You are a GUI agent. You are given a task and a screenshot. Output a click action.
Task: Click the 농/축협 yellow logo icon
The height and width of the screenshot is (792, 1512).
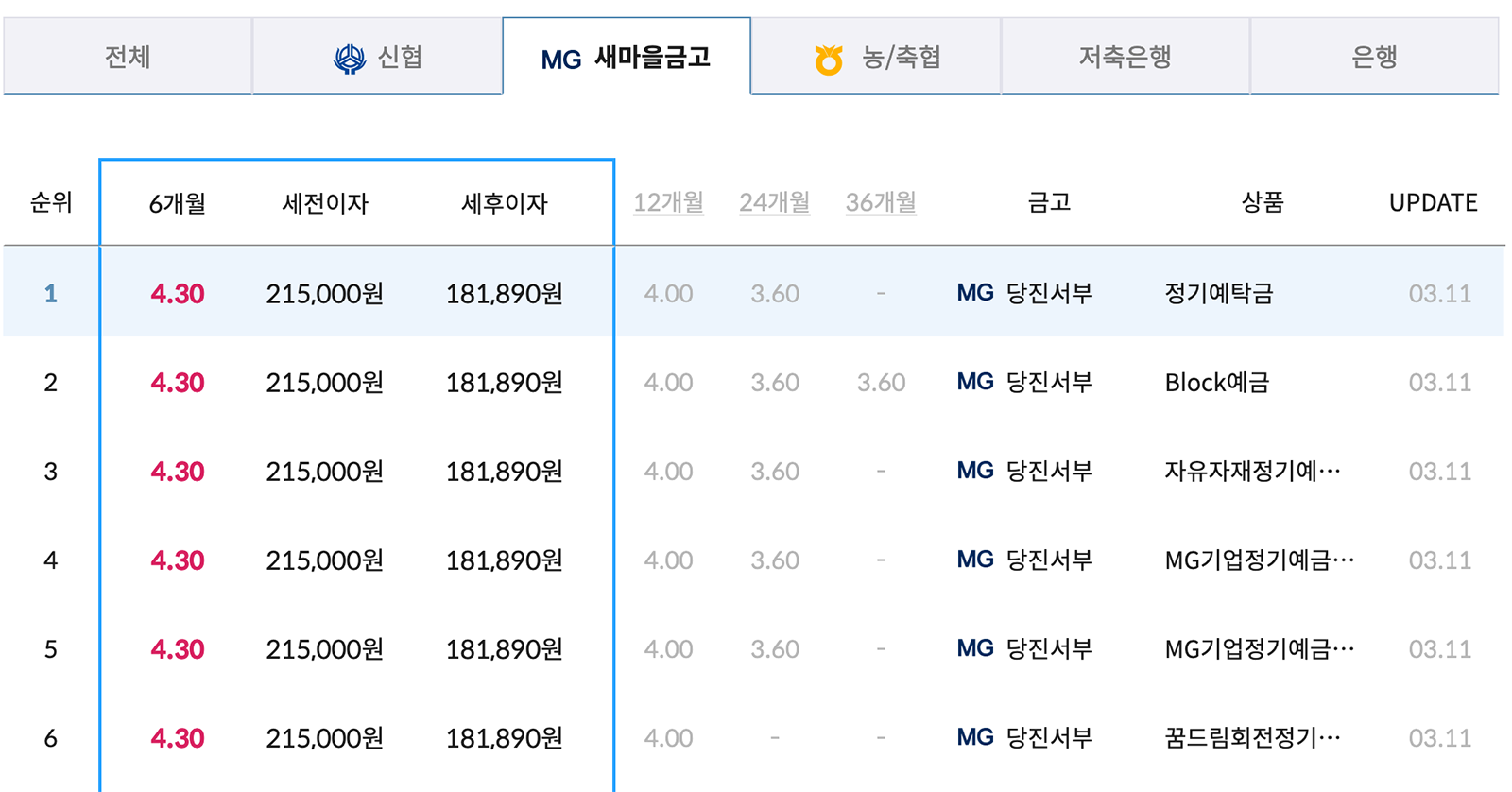point(829,60)
